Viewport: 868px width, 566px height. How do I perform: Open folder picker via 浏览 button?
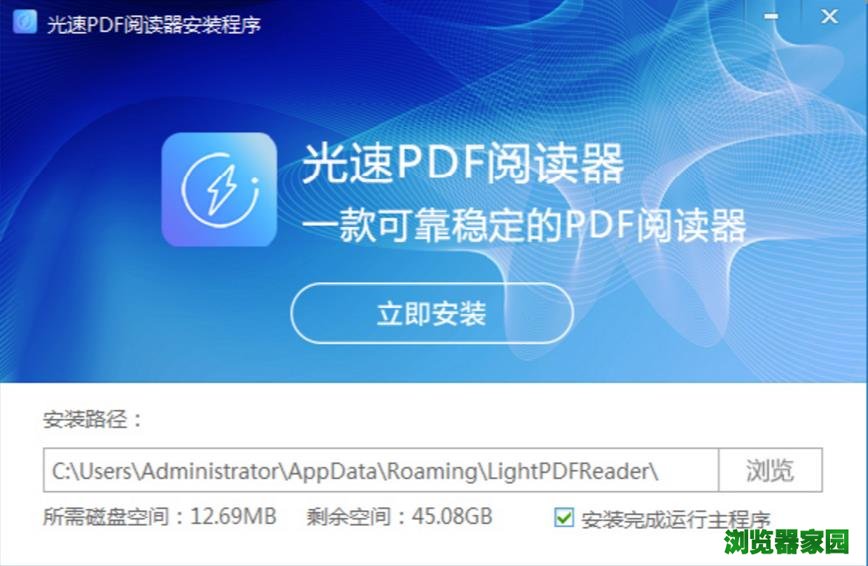click(x=770, y=470)
